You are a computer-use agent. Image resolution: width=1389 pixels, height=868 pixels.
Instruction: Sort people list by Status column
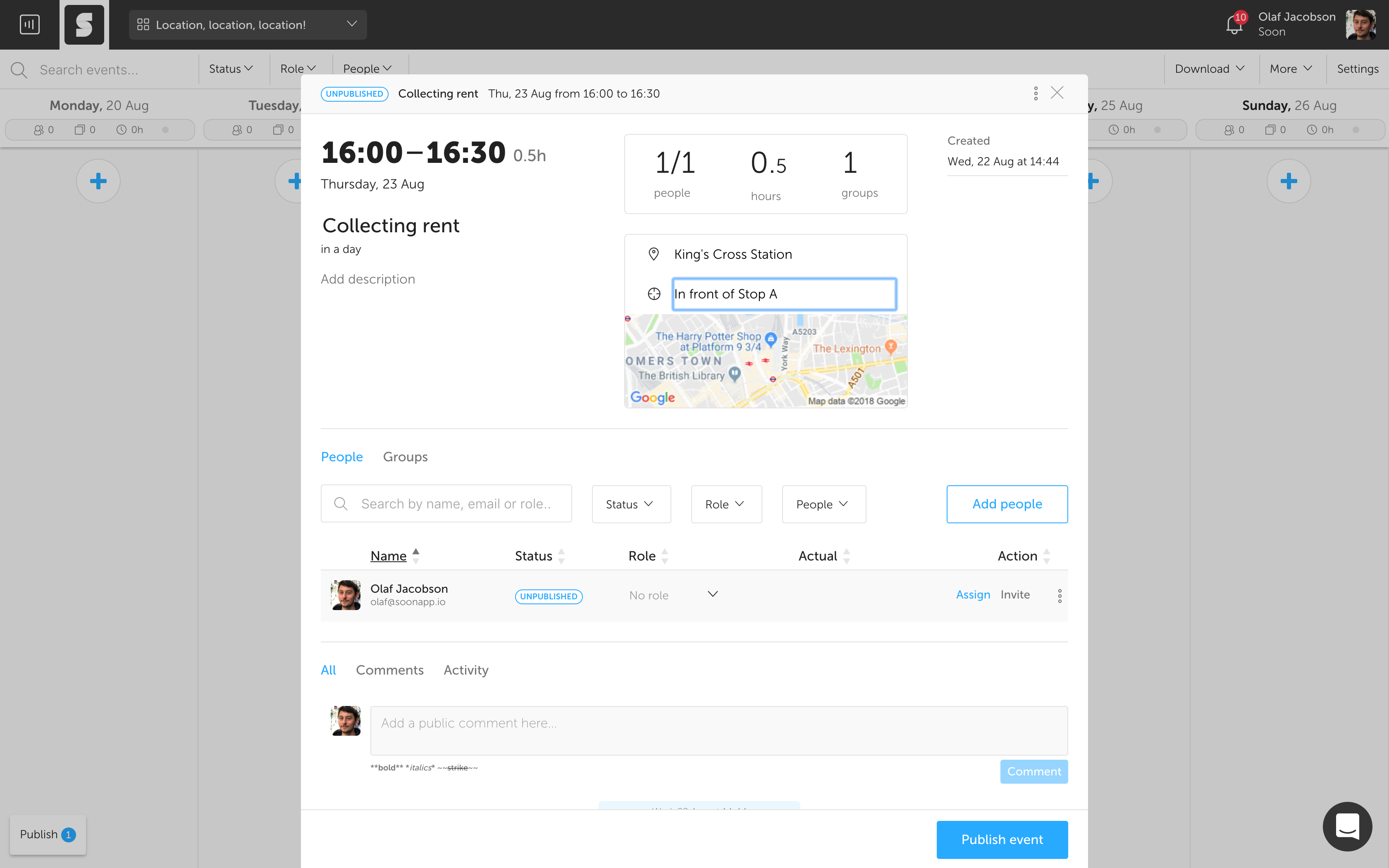[x=534, y=556]
